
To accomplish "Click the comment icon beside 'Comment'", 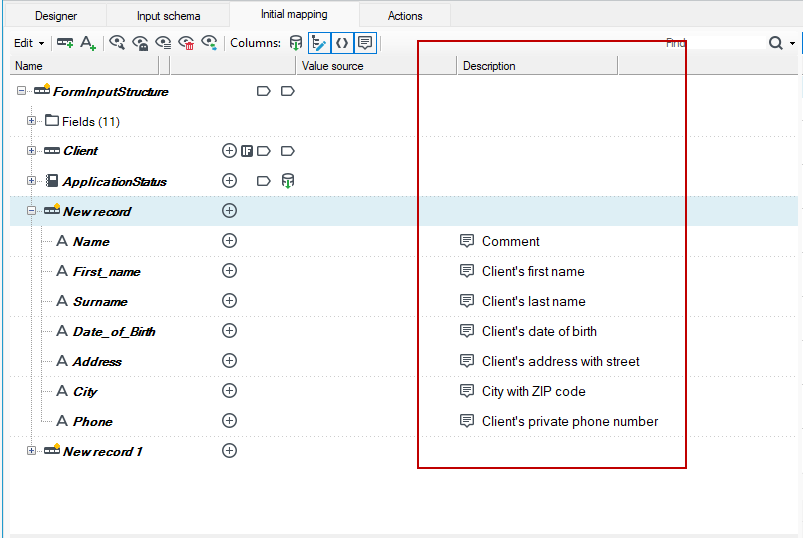I will pyautogui.click(x=467, y=241).
